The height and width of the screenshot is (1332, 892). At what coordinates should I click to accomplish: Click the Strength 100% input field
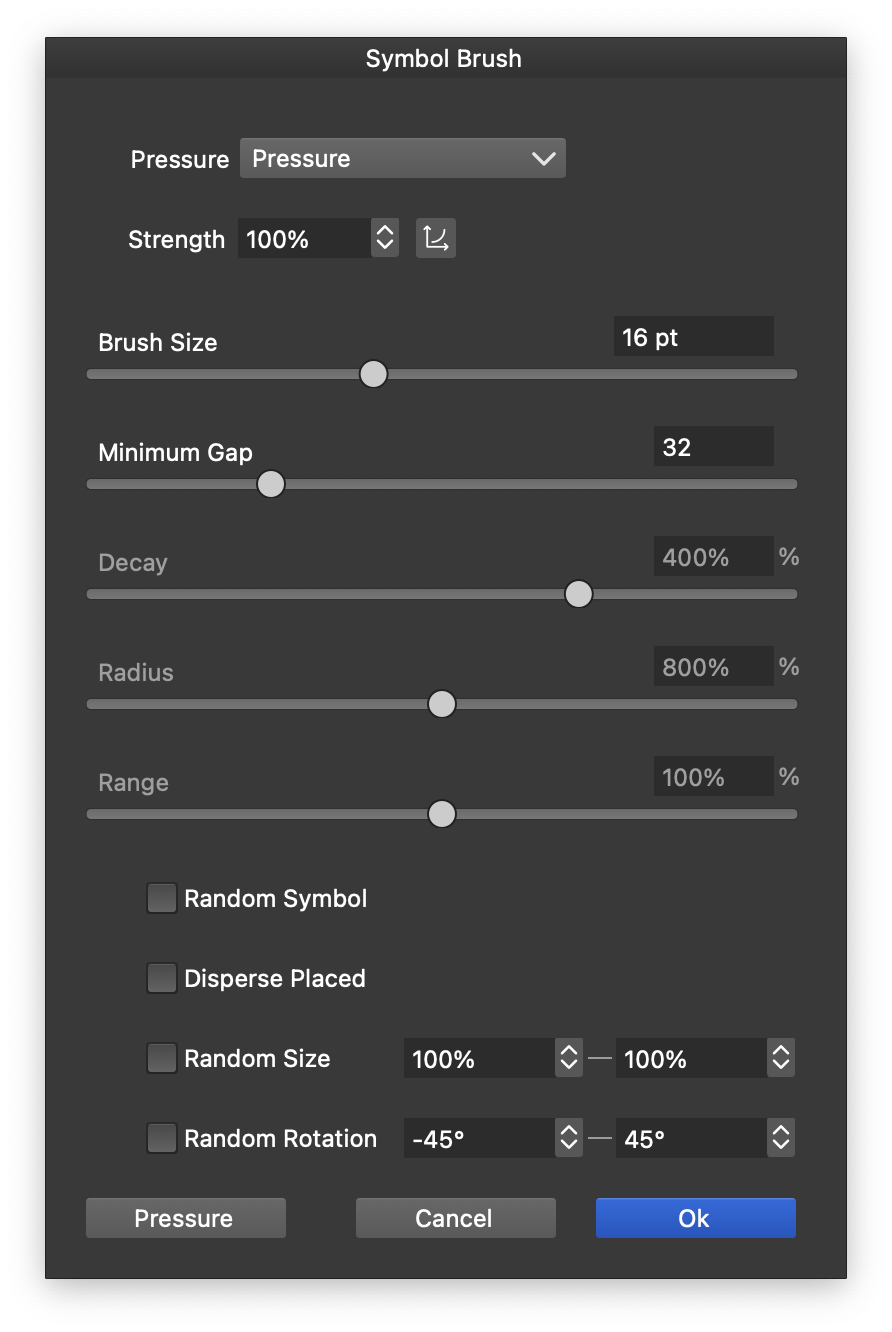point(304,239)
